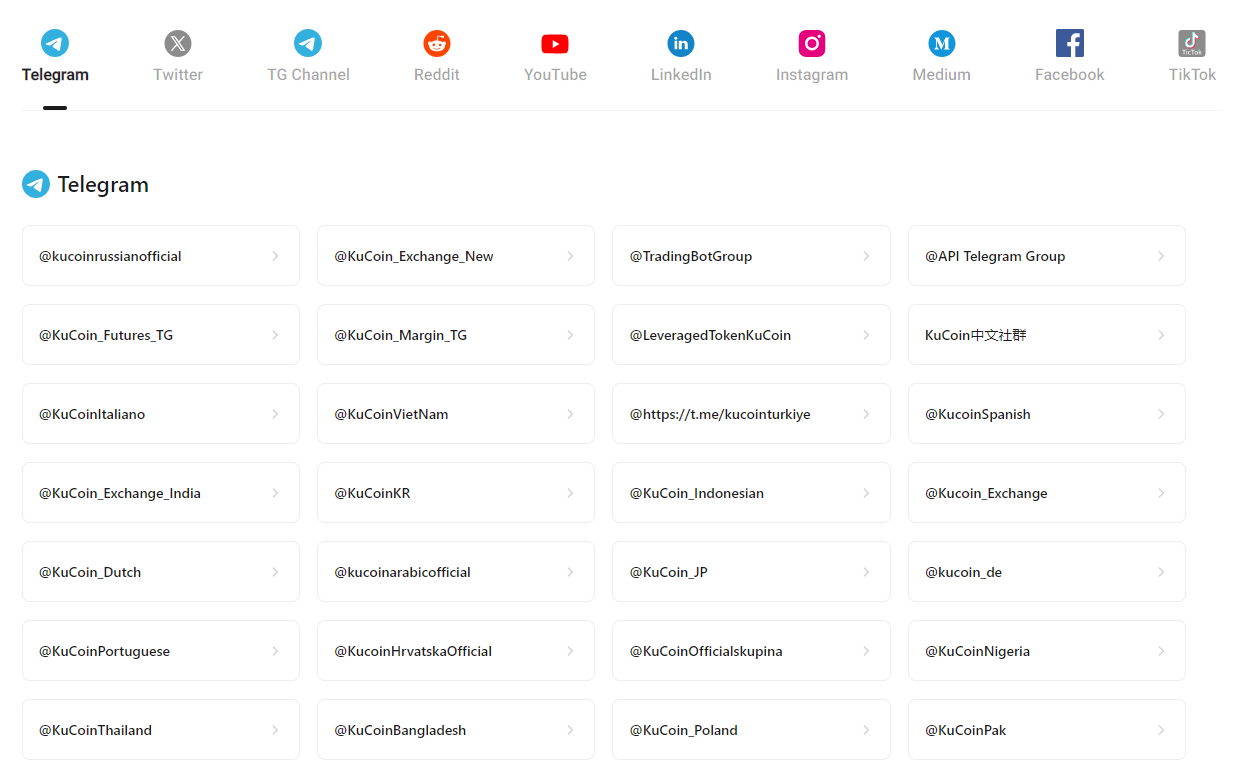Click chevron on @KuCoinItaliano card
The width and height of the screenshot is (1260, 772).
[275, 414]
